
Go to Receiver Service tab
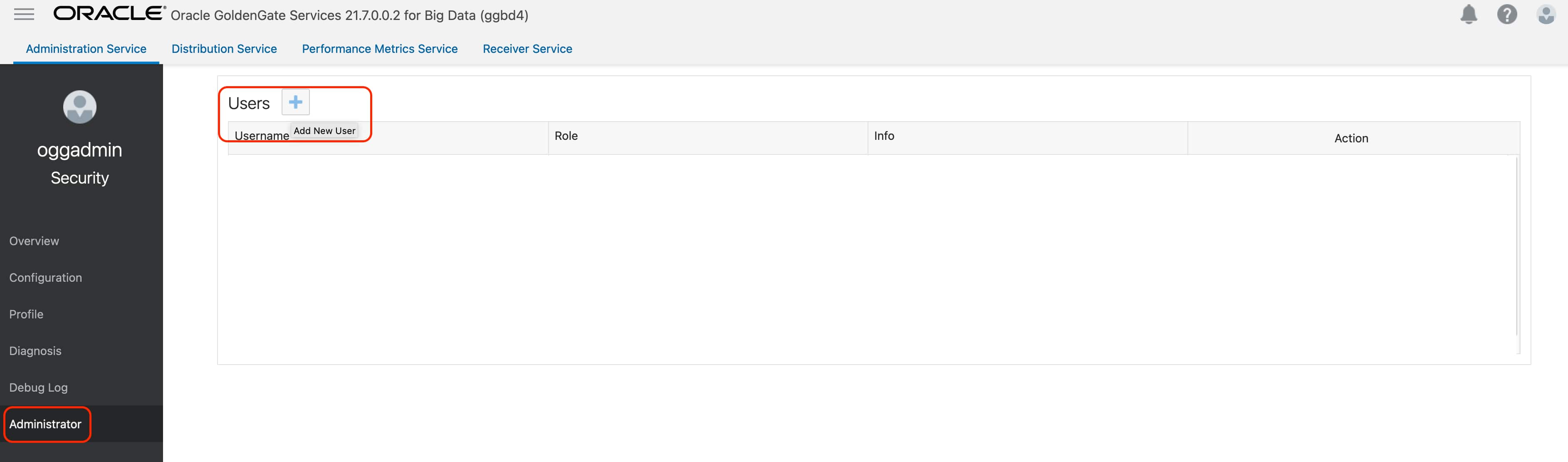(x=527, y=49)
